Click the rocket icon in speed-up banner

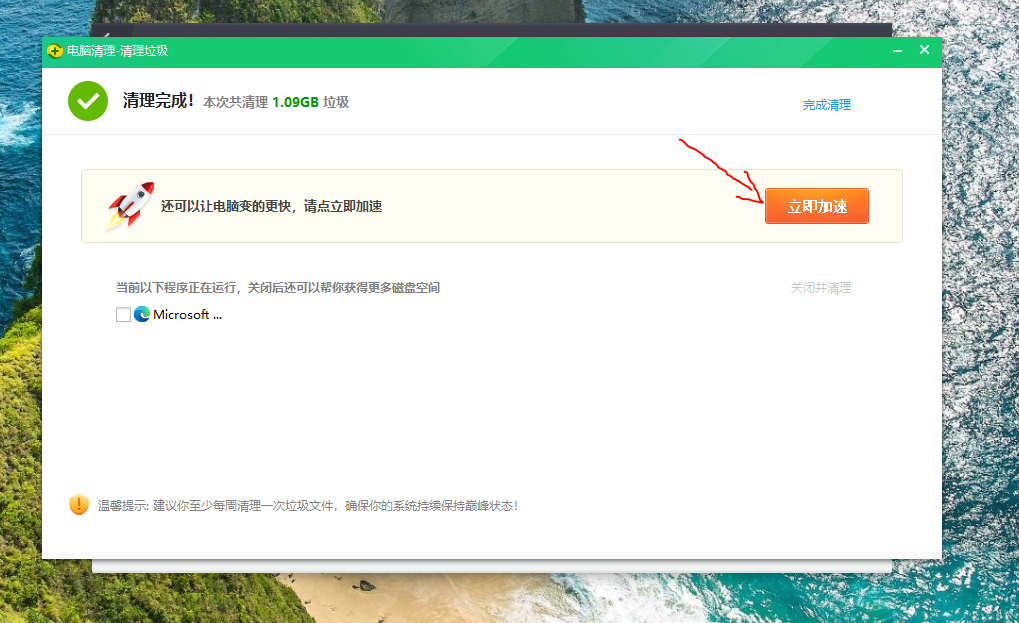(x=131, y=205)
